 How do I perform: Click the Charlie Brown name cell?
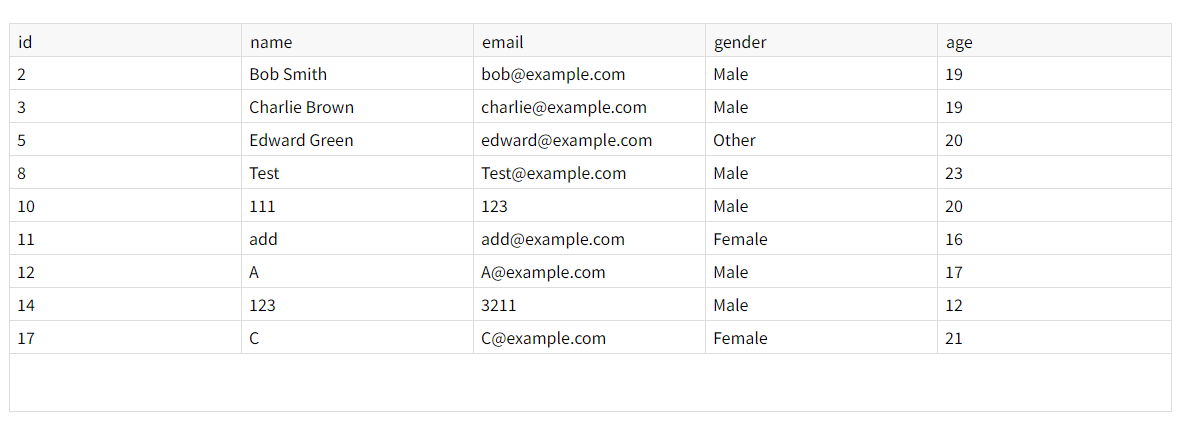tap(301, 107)
